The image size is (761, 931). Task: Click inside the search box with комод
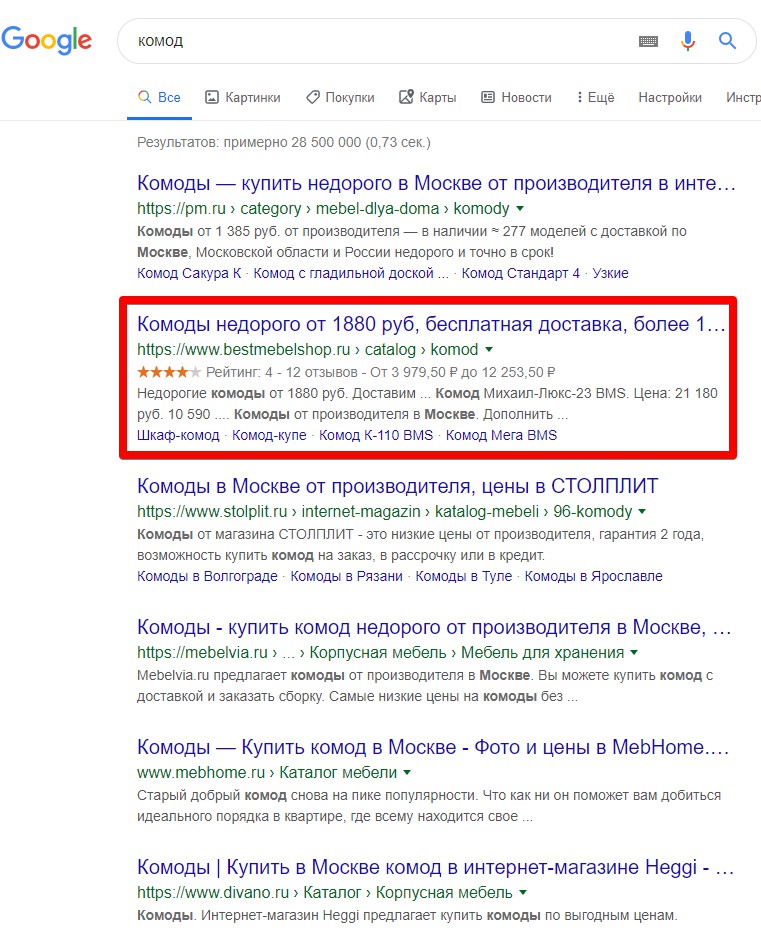380,41
